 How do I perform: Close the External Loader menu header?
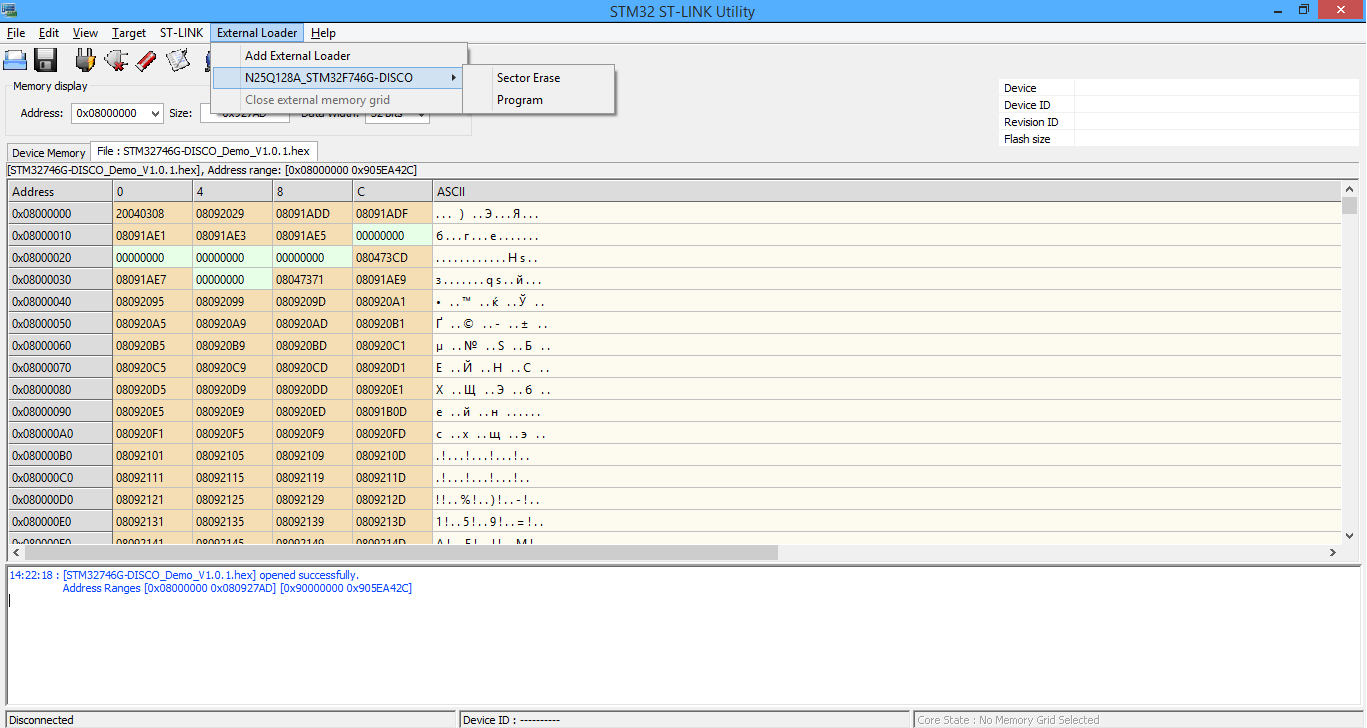[x=257, y=33]
